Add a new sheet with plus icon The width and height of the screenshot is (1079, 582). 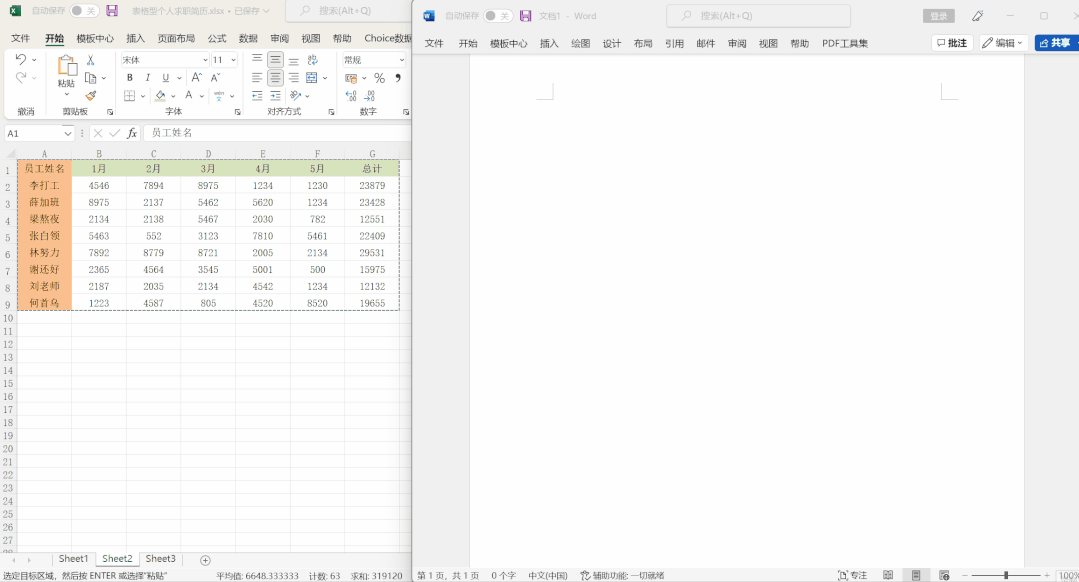tap(206, 560)
